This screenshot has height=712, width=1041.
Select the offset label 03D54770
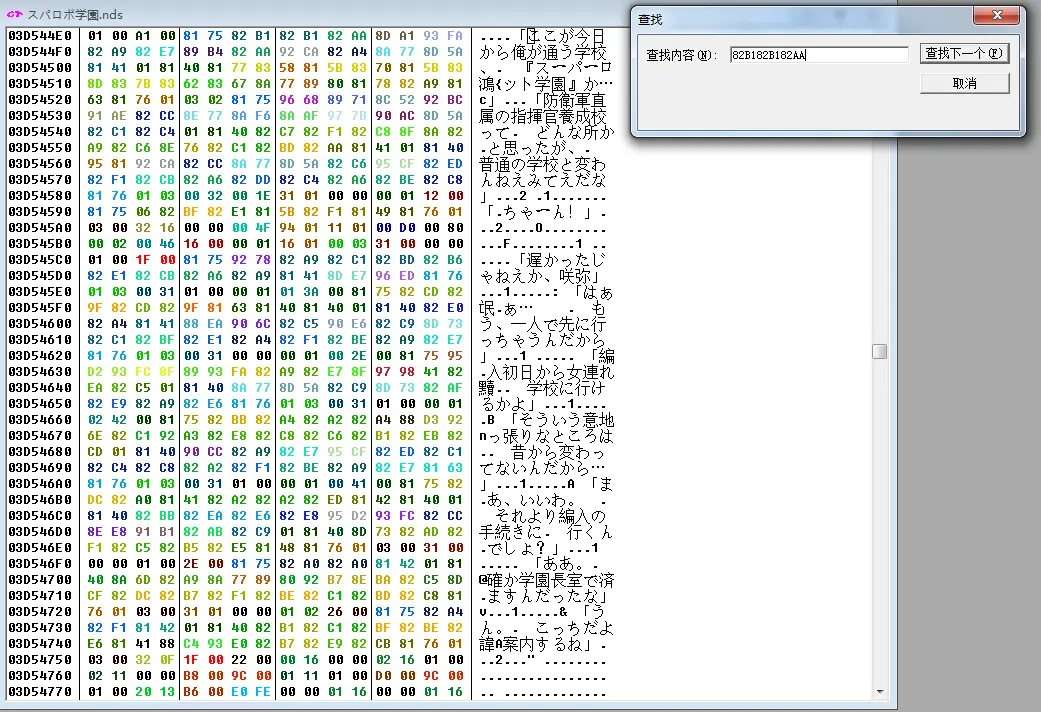[39, 691]
